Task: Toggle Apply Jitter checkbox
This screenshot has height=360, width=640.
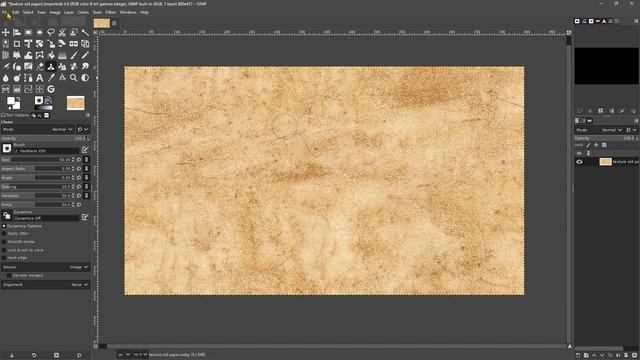Action: [x=4, y=234]
